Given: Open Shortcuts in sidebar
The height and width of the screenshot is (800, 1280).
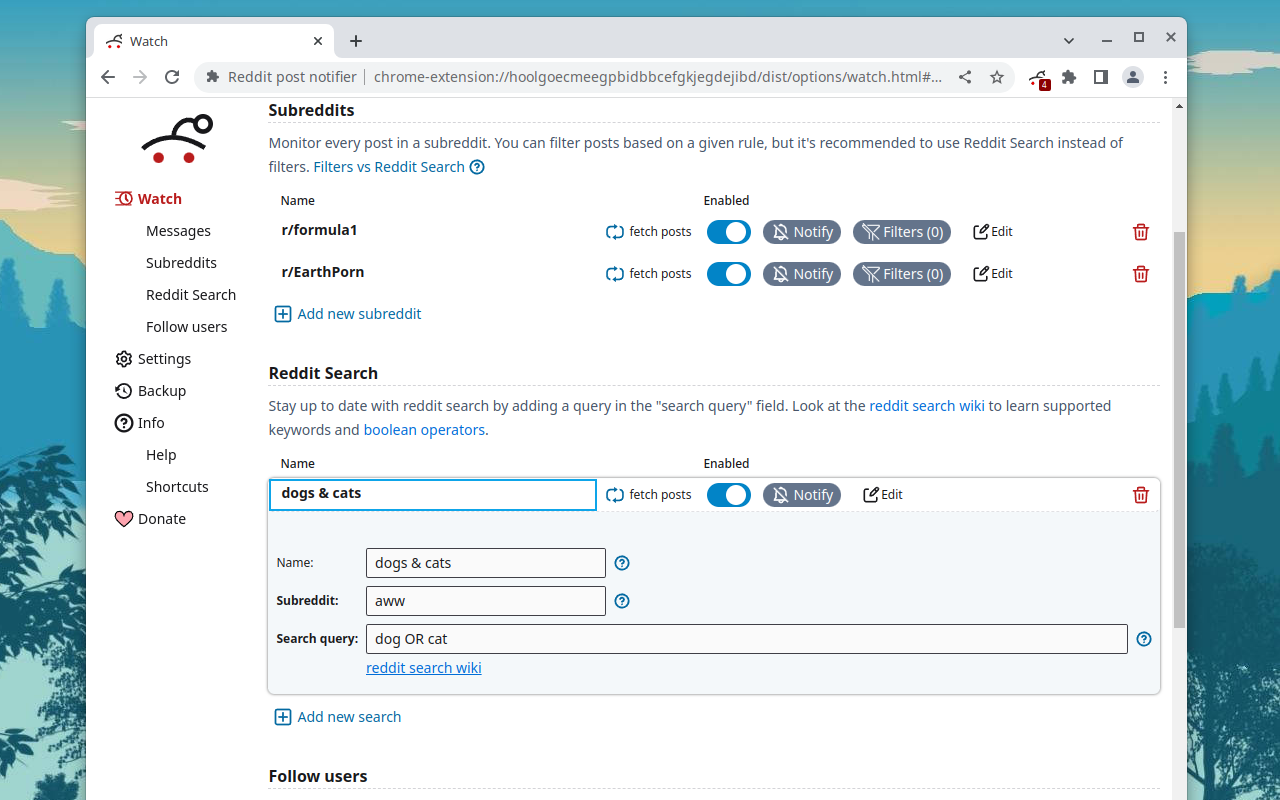Looking at the screenshot, I should [177, 487].
